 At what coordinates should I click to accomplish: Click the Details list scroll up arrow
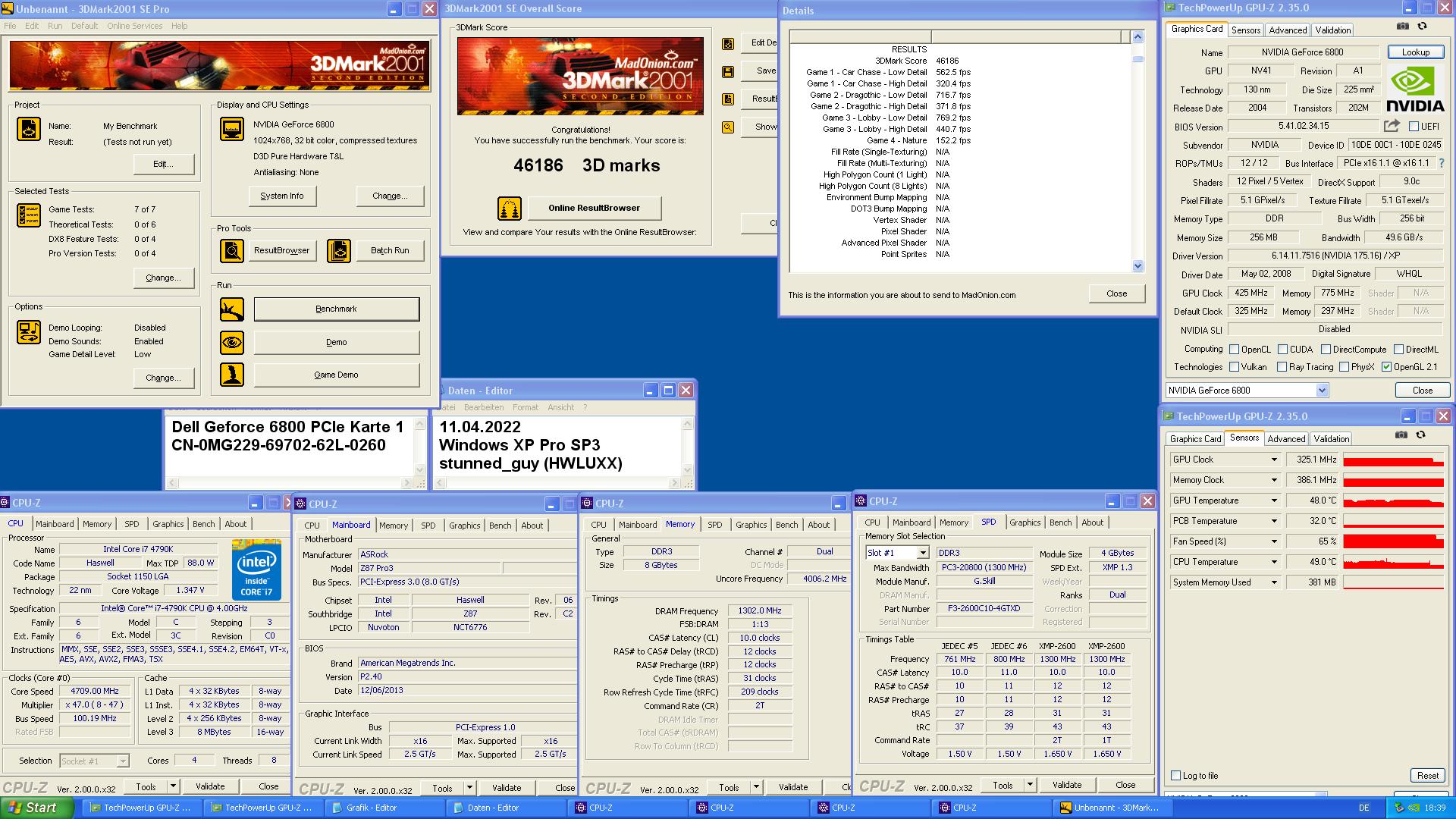tap(1137, 36)
